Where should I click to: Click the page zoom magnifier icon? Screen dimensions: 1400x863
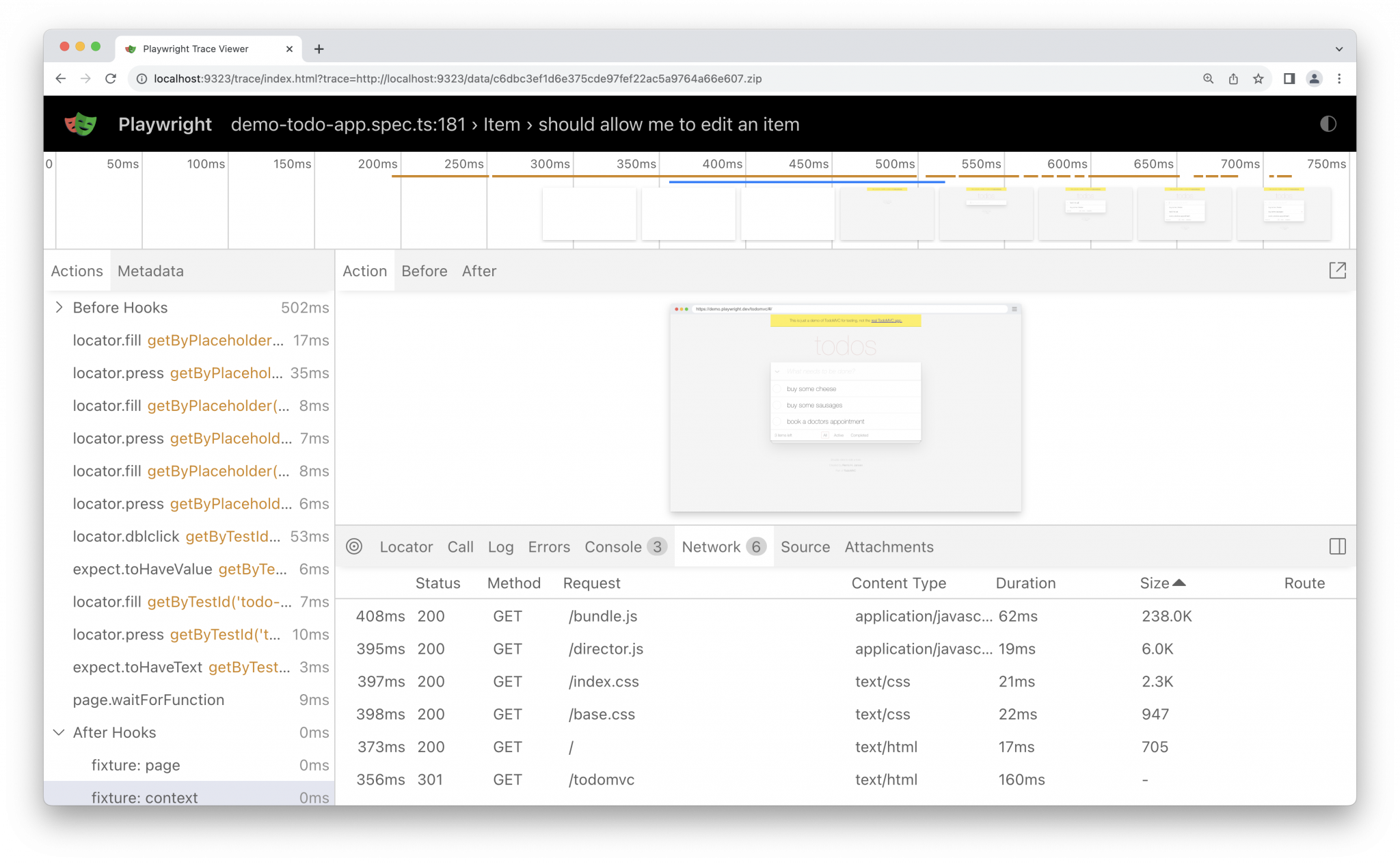[x=1208, y=79]
